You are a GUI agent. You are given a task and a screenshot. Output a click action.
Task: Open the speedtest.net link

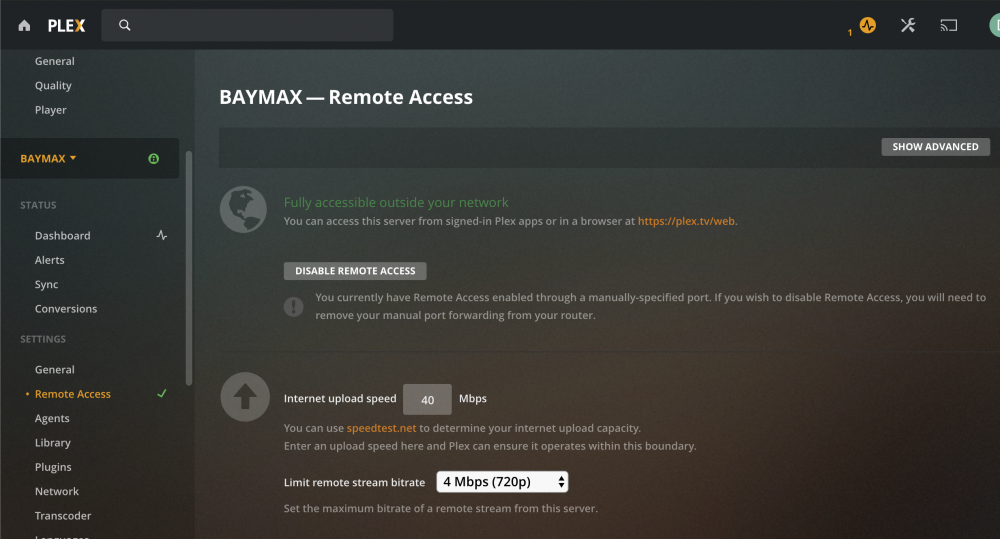tap(381, 428)
